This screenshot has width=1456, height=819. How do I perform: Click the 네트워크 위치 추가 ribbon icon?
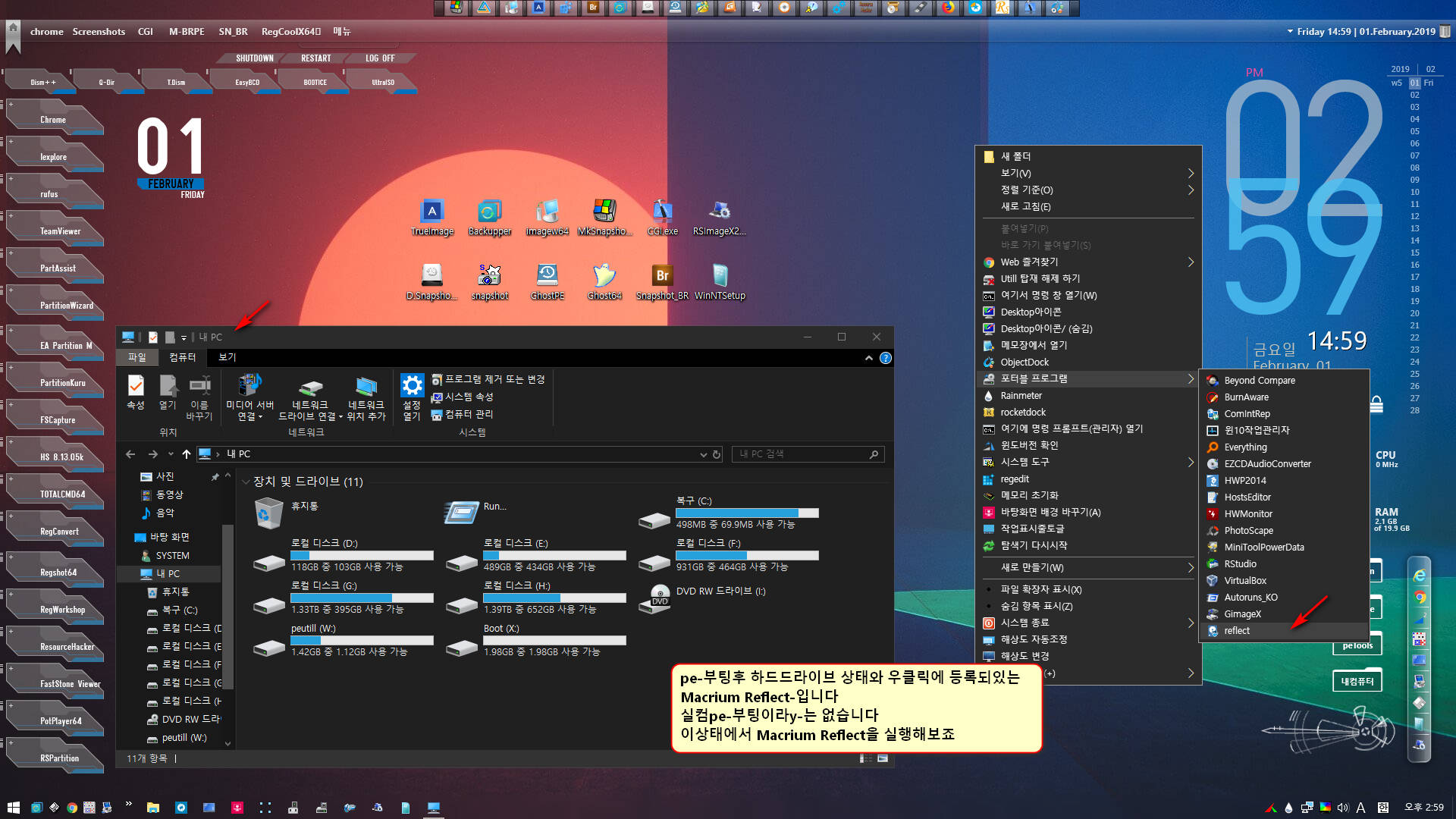366,397
